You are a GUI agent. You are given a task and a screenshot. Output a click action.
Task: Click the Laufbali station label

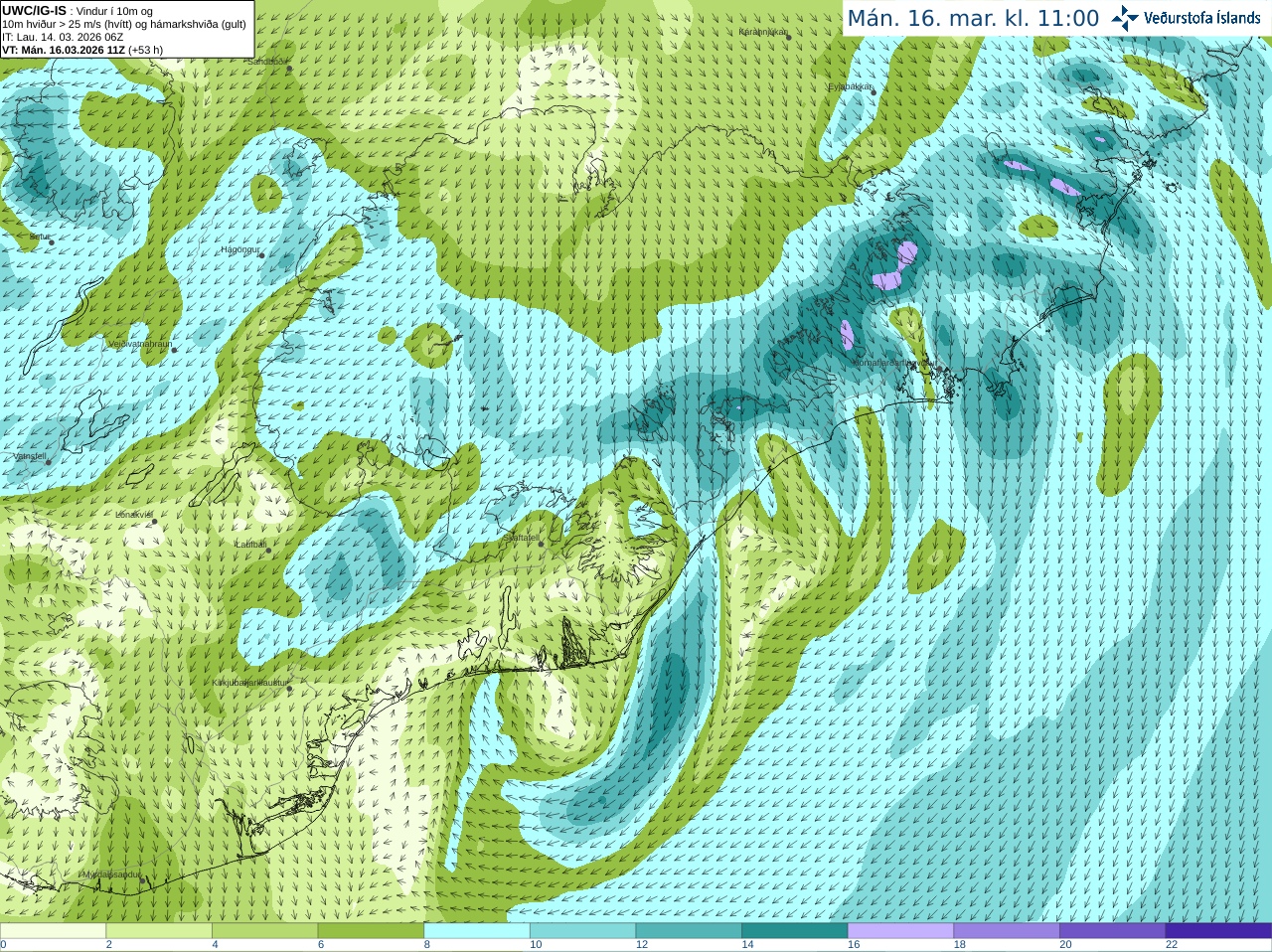(249, 545)
